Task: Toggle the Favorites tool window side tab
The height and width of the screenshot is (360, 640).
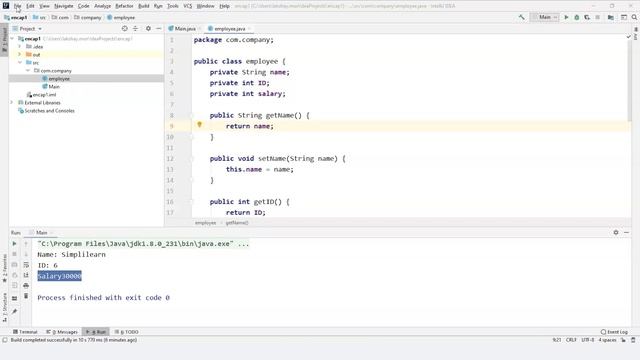Action: click(x=4, y=269)
